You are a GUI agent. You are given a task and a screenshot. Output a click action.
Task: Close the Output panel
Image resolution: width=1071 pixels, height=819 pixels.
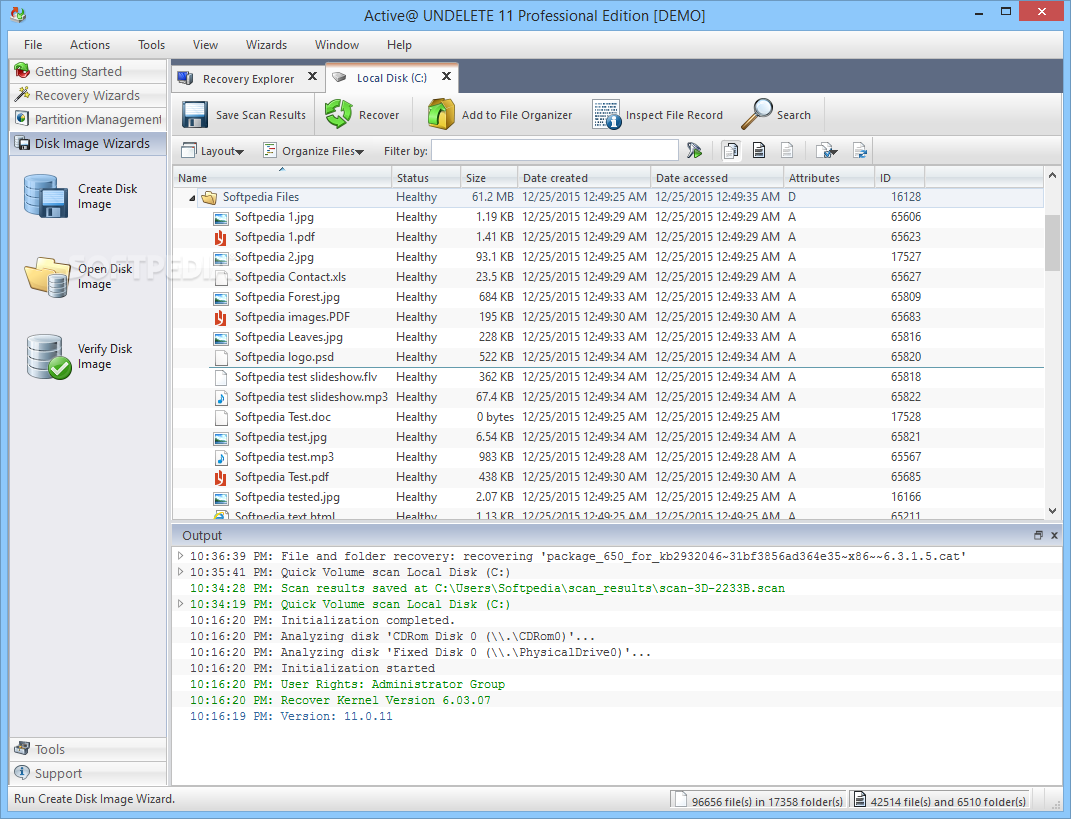point(1054,536)
